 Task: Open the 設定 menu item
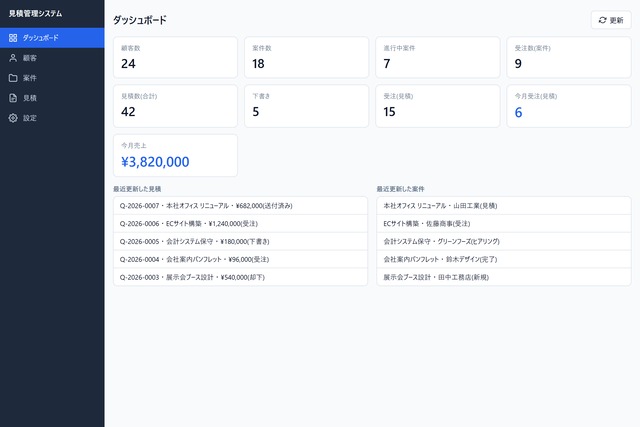[x=52, y=118]
